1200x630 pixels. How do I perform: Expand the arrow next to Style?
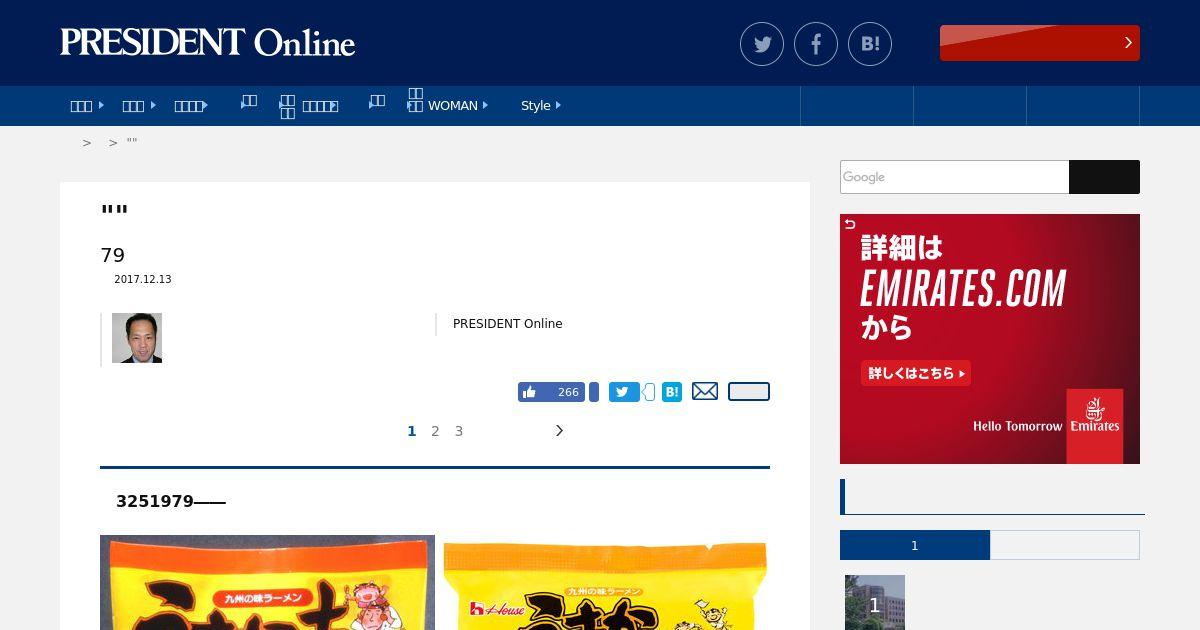(558, 105)
